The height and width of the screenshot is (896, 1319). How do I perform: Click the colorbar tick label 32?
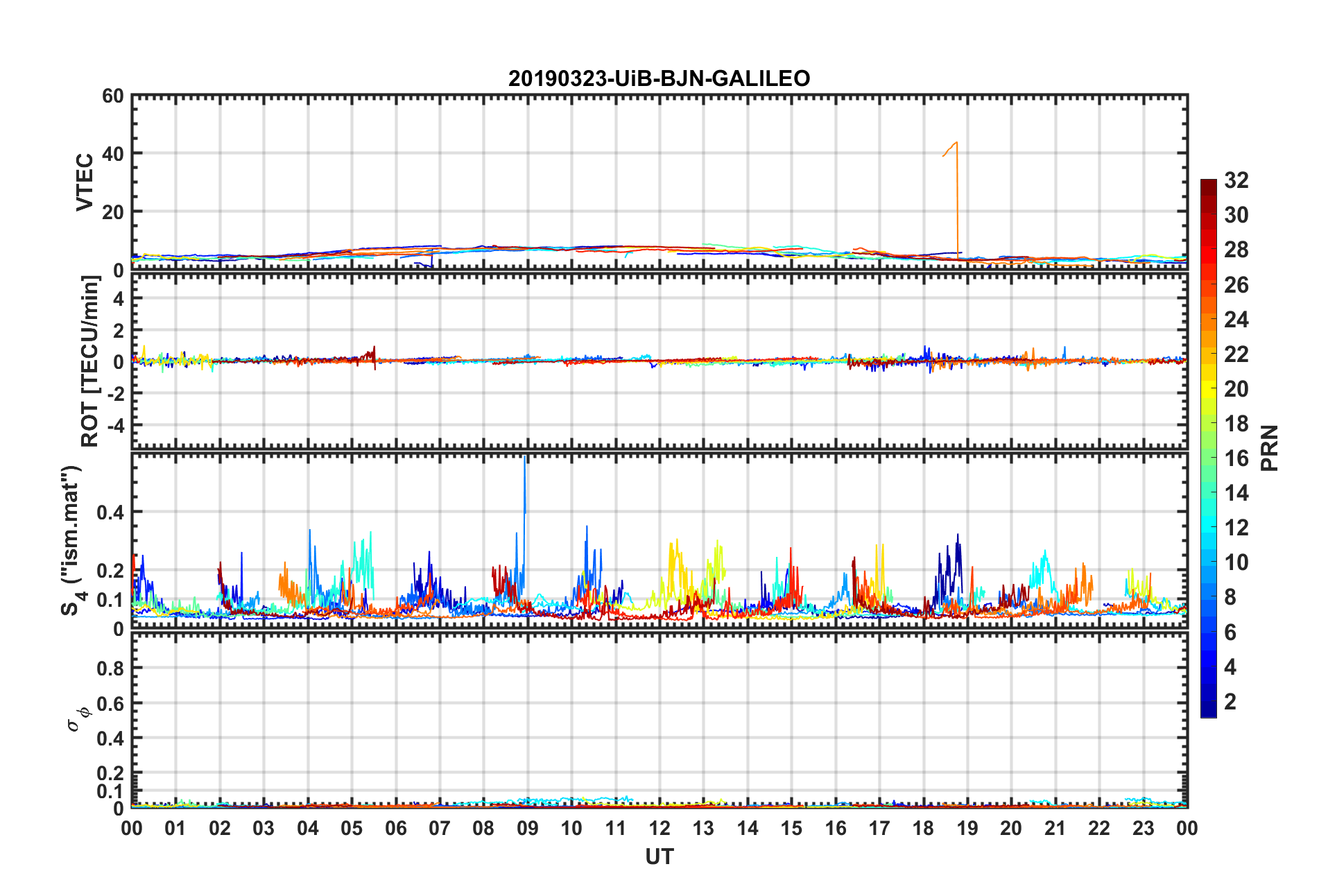1236,180
